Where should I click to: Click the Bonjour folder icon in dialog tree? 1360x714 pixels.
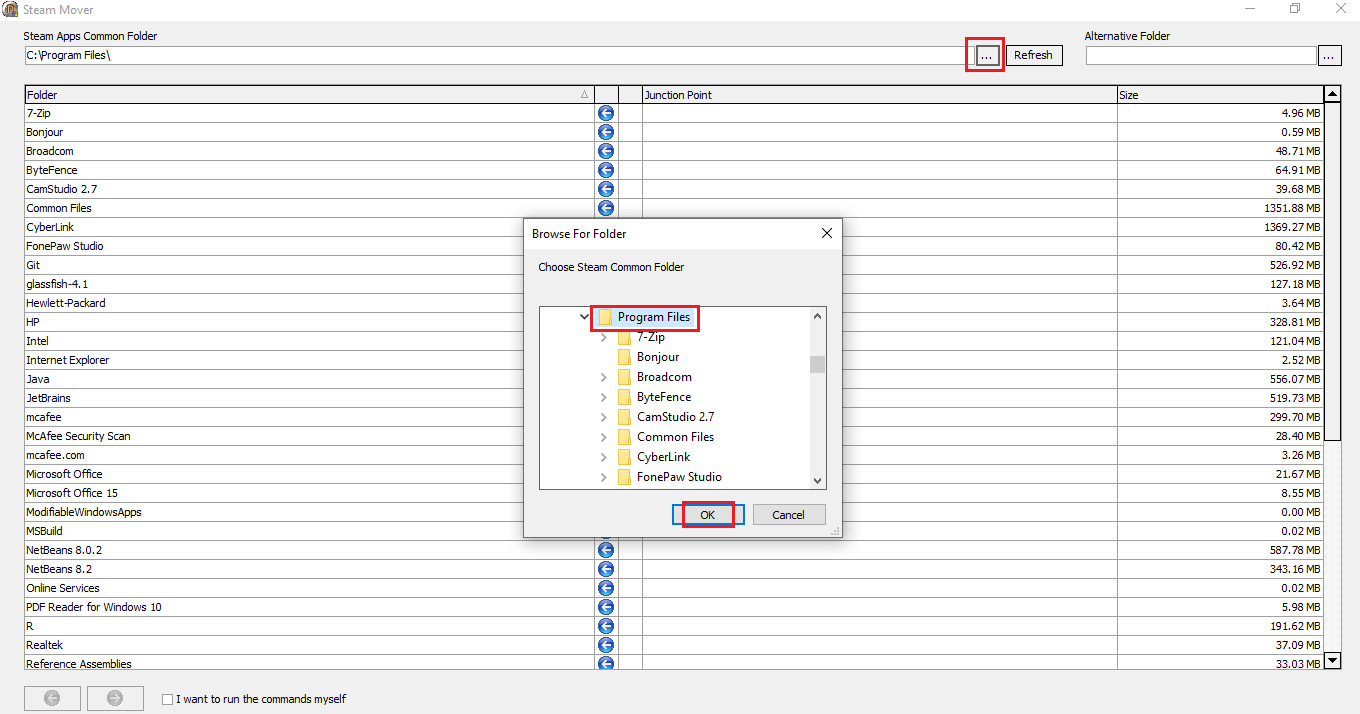pyautogui.click(x=625, y=357)
